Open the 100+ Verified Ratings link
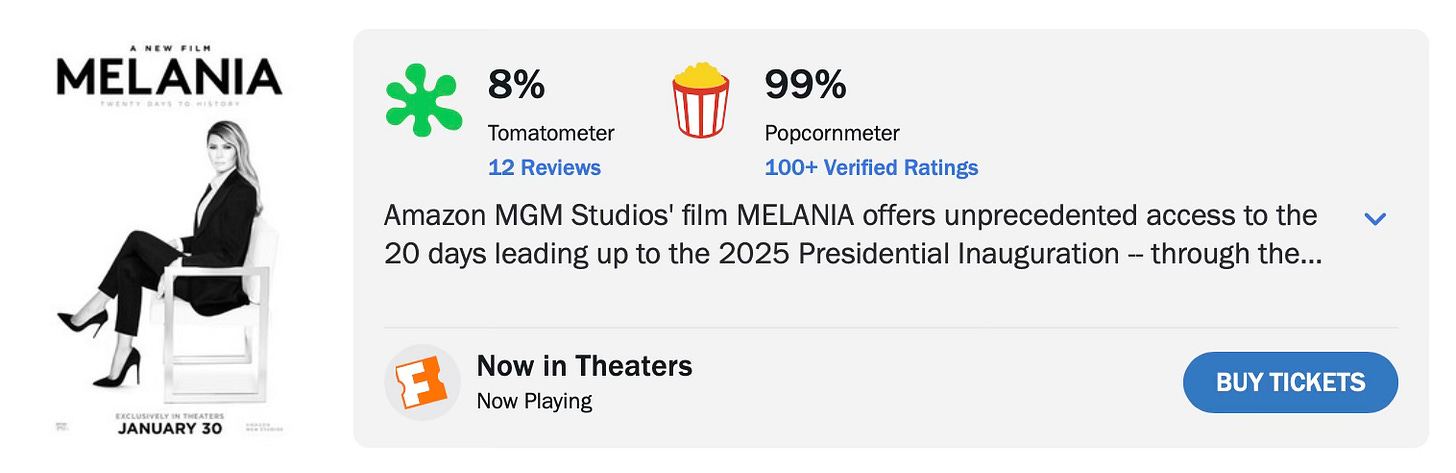Screen dimensions: 1456x473 coord(871,167)
